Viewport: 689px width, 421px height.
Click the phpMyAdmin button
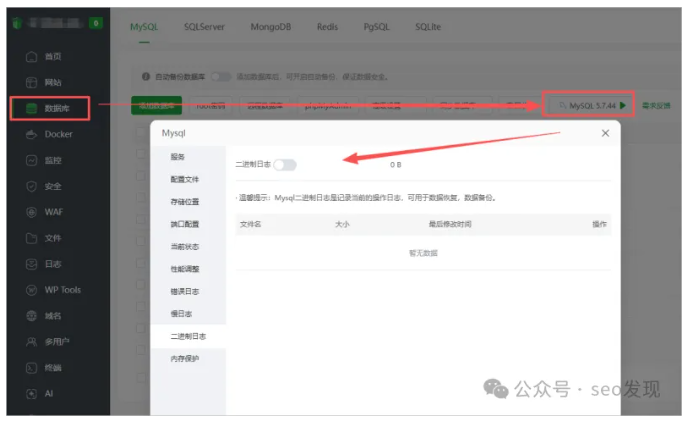(328, 105)
